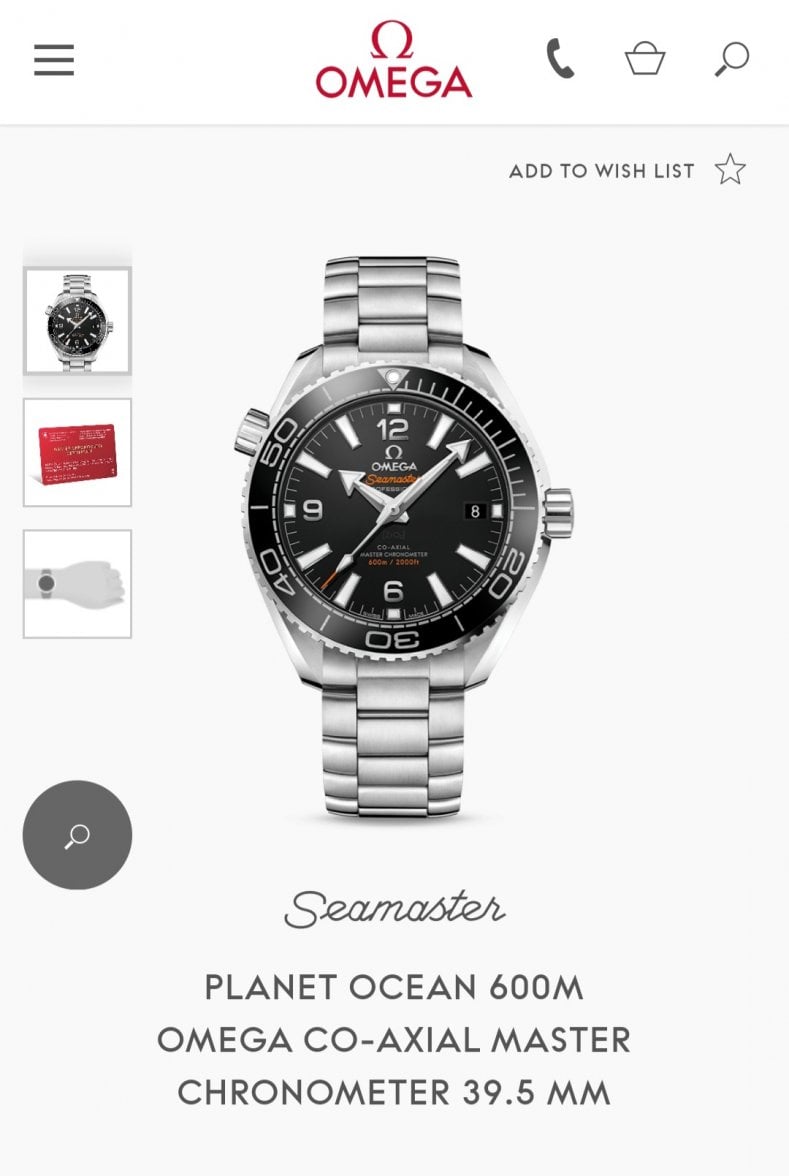The image size is (789, 1176).
Task: Select the front-view watch thumbnail
Action: tap(77, 321)
